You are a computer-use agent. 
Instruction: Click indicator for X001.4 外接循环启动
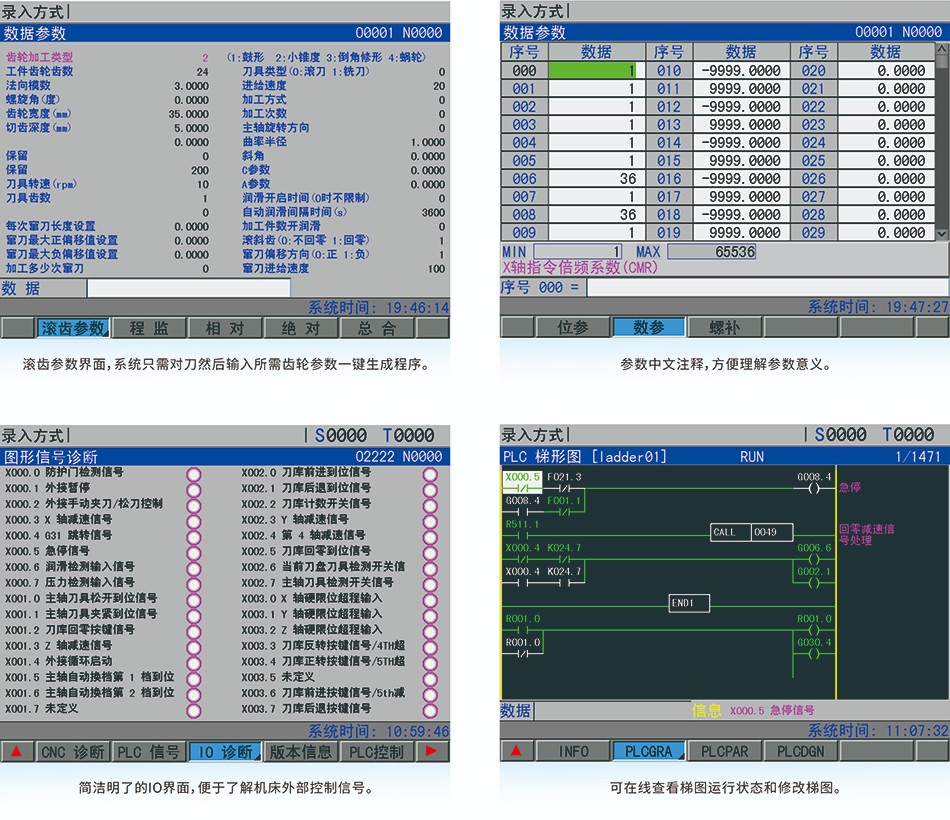[x=194, y=664]
